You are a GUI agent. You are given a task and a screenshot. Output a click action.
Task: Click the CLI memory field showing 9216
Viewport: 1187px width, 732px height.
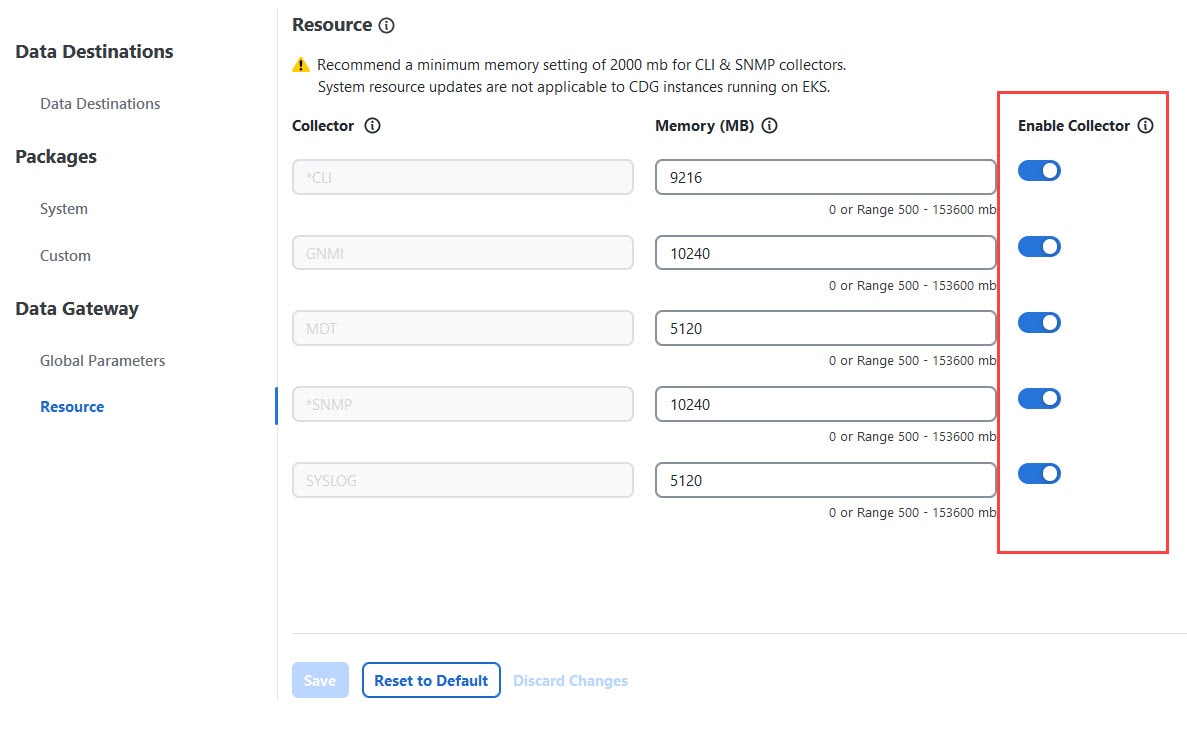(x=825, y=178)
